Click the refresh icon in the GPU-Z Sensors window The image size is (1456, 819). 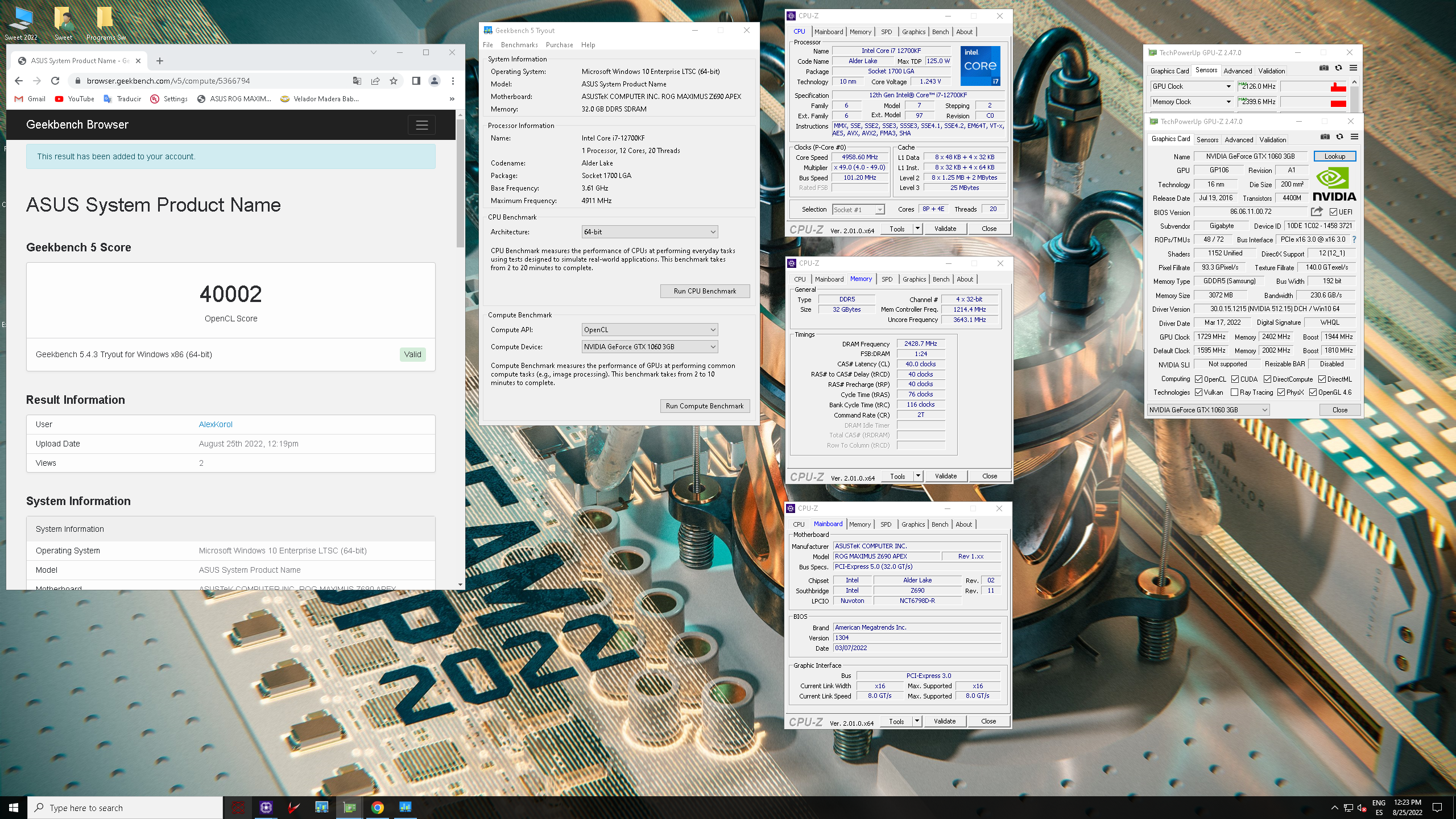click(1339, 68)
